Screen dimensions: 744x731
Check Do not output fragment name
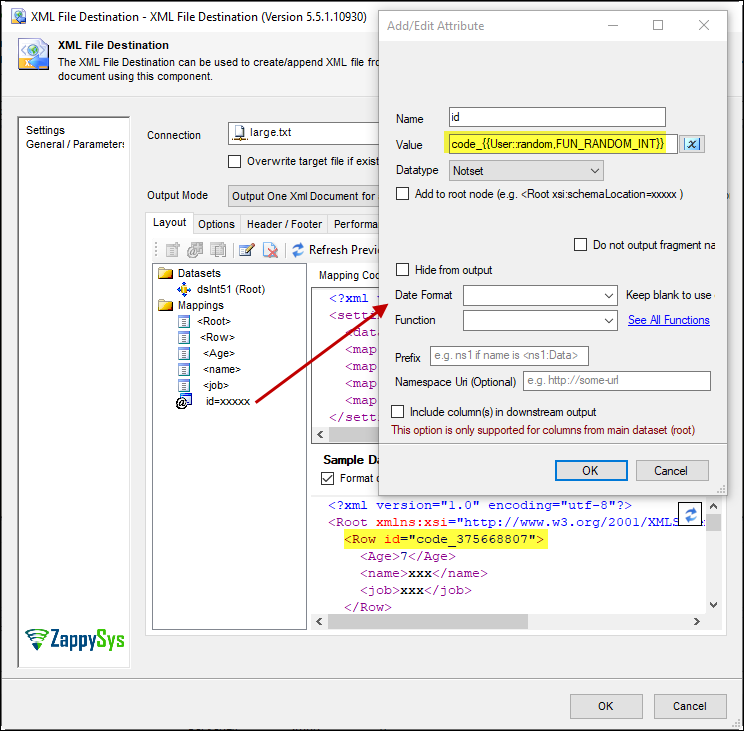coord(580,245)
